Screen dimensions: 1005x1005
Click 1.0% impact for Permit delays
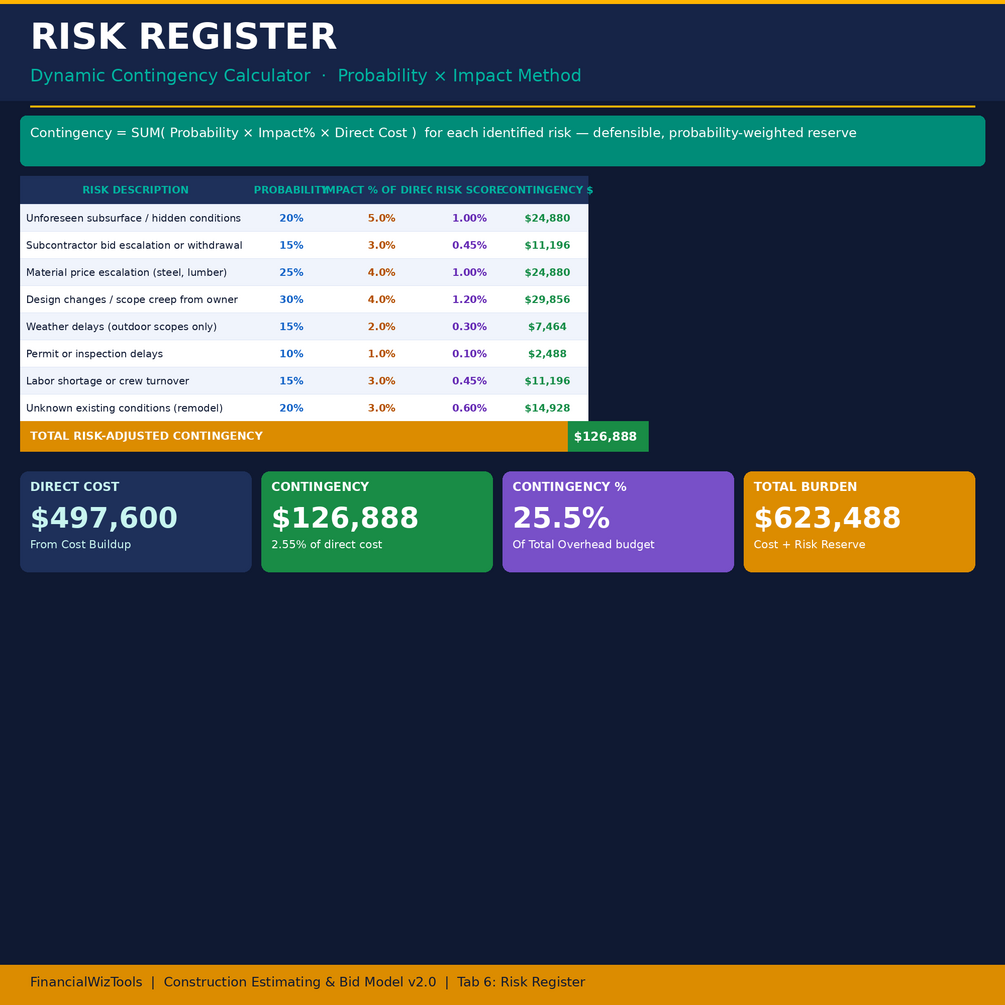coord(381,354)
